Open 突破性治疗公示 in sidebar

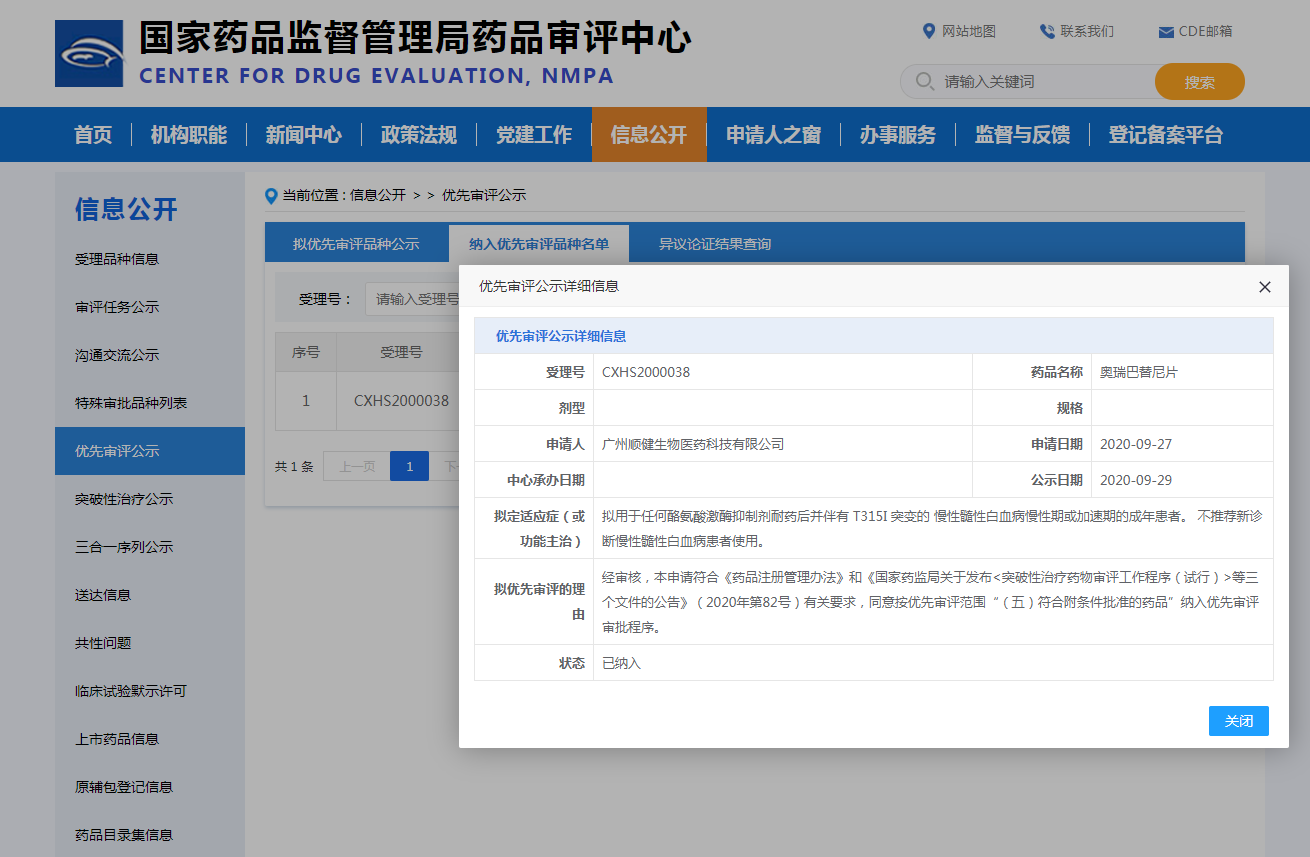tap(124, 499)
